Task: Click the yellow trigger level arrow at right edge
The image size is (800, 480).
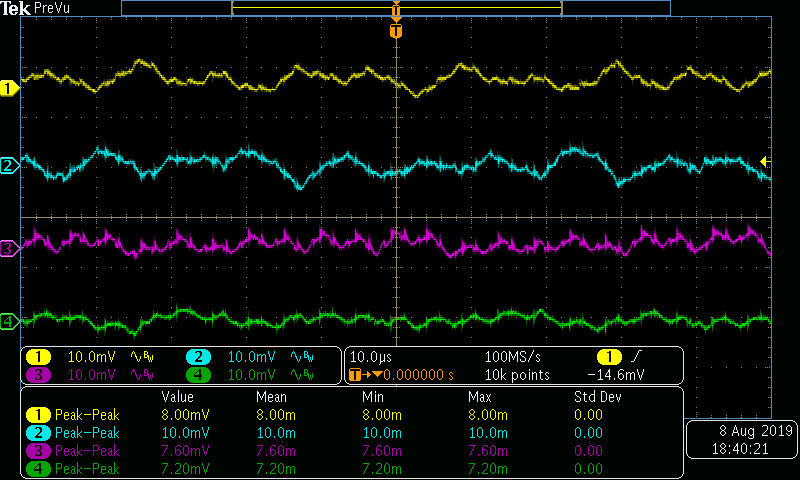Action: [765, 161]
